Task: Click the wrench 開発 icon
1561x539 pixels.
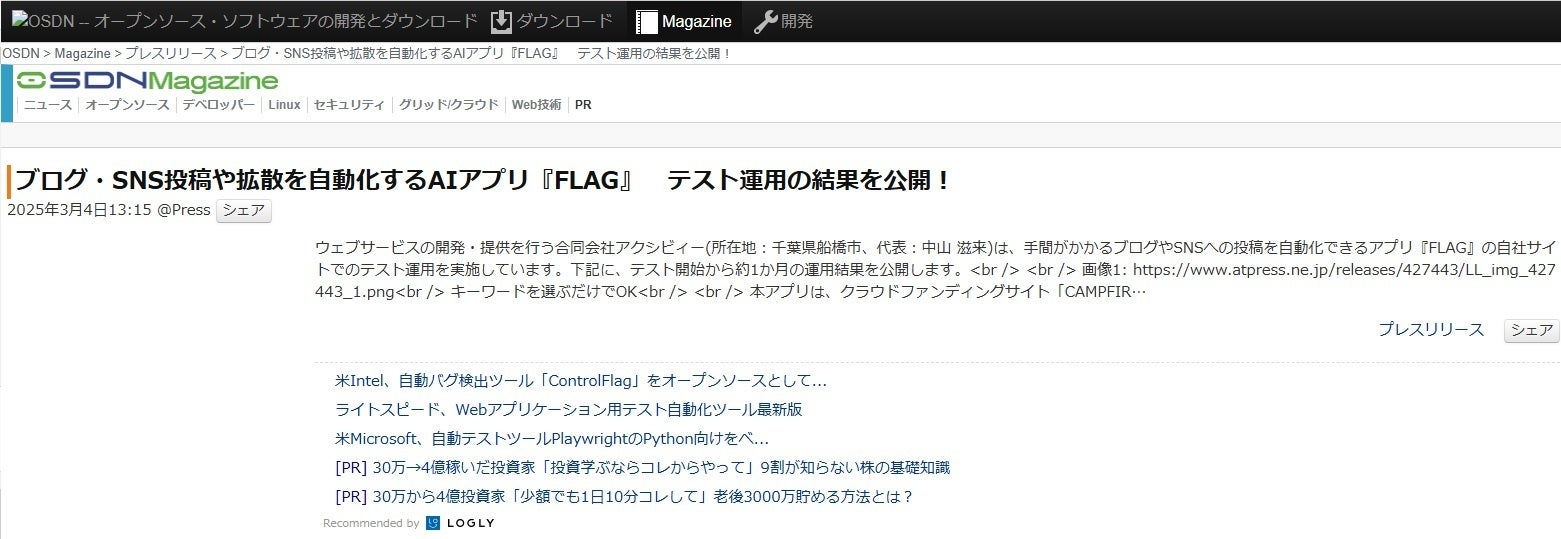Action: (x=765, y=21)
